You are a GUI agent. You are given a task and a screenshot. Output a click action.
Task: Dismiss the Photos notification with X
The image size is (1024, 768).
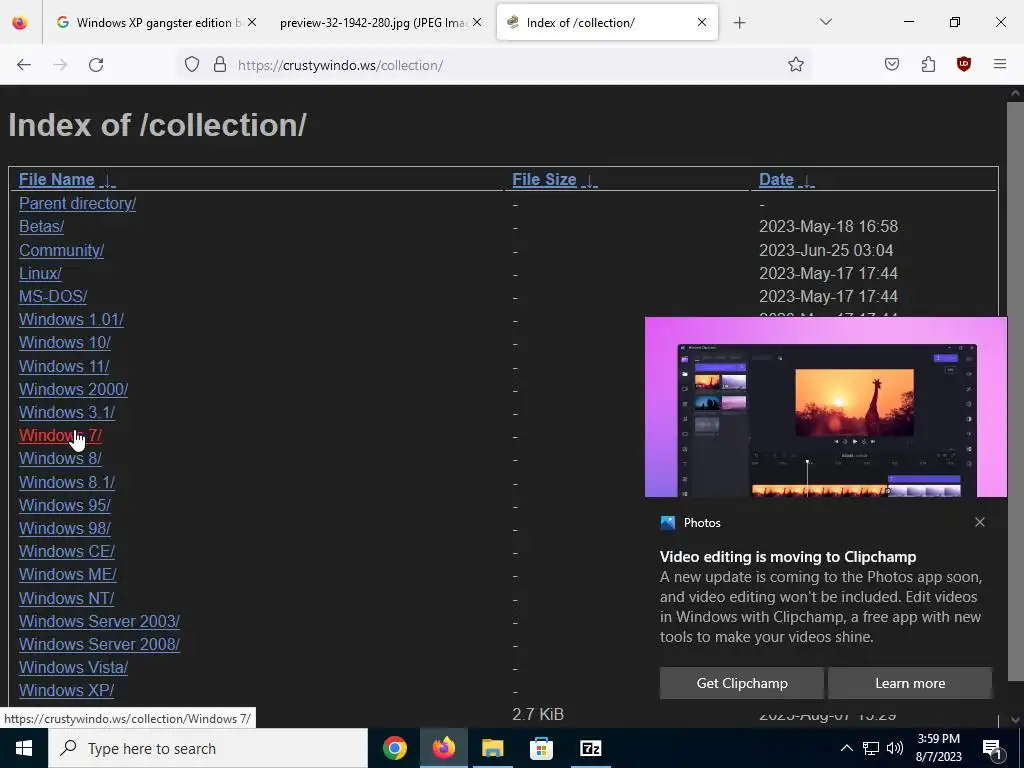point(980,522)
